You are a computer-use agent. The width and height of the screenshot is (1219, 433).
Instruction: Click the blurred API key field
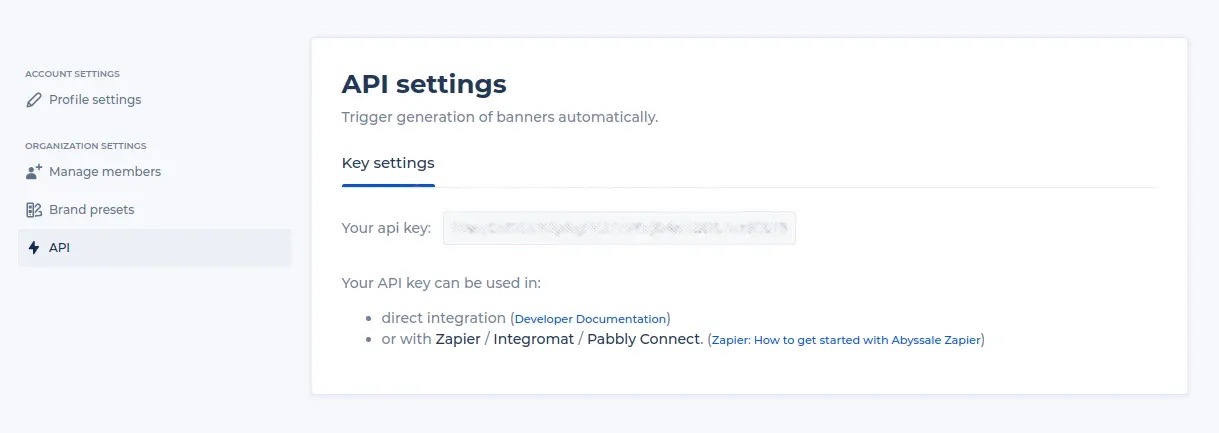point(619,228)
